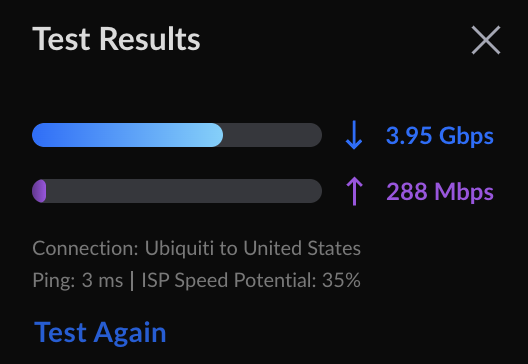The height and width of the screenshot is (364, 528).
Task: Click the Gbps unit label
Action: tap(466, 136)
